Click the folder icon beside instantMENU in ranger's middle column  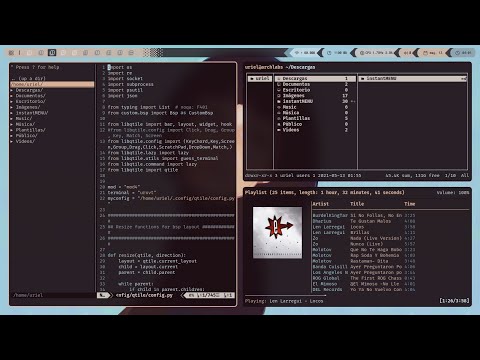[279, 101]
